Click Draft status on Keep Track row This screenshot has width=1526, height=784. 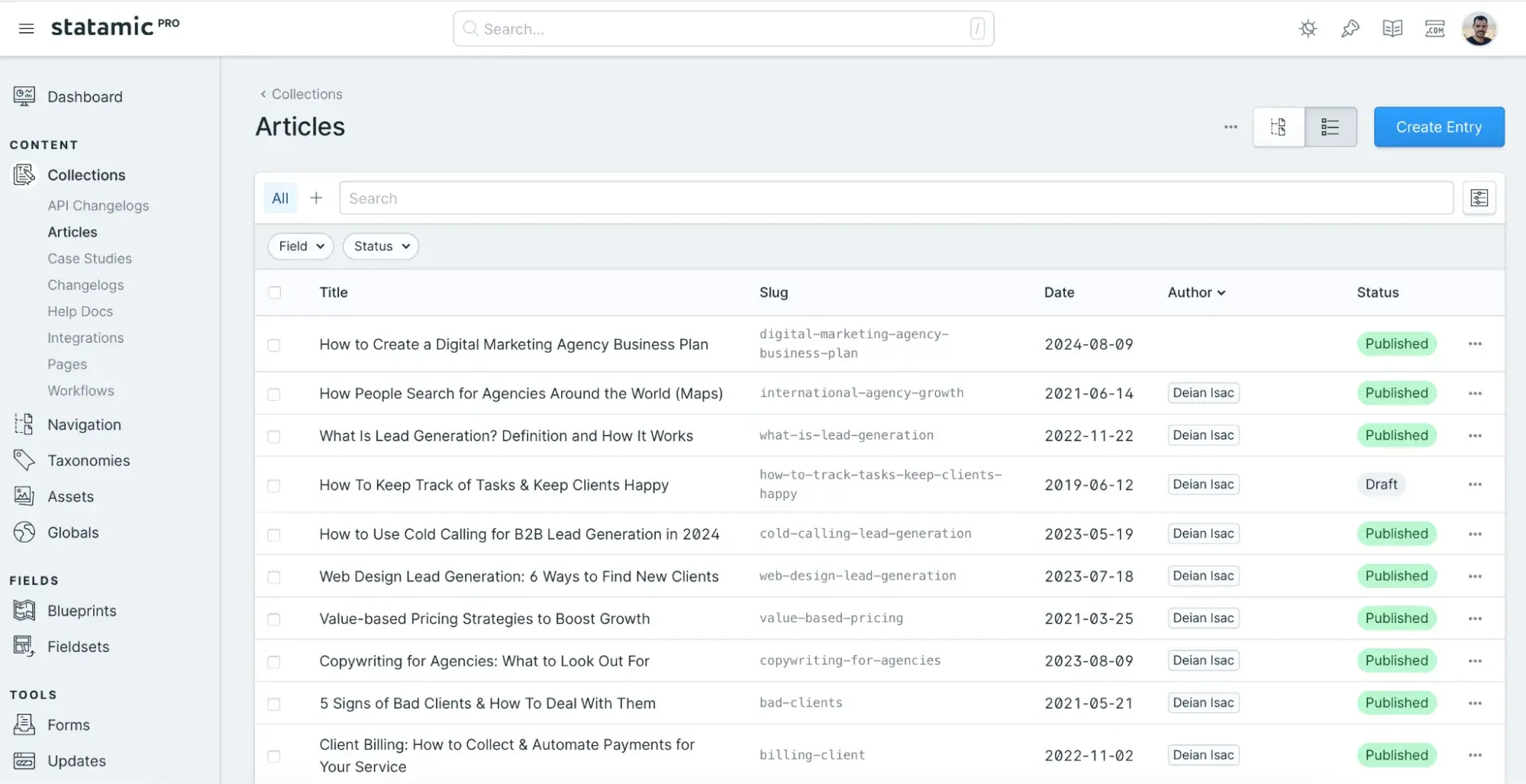(1381, 484)
